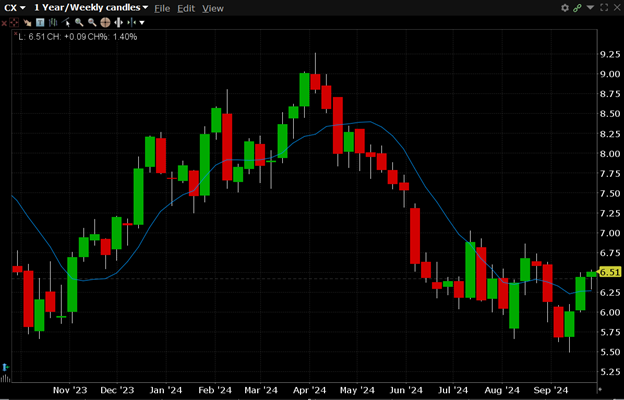The image size is (624, 400).
Task: Click the Jan '24 time axis label
Action: [166, 390]
